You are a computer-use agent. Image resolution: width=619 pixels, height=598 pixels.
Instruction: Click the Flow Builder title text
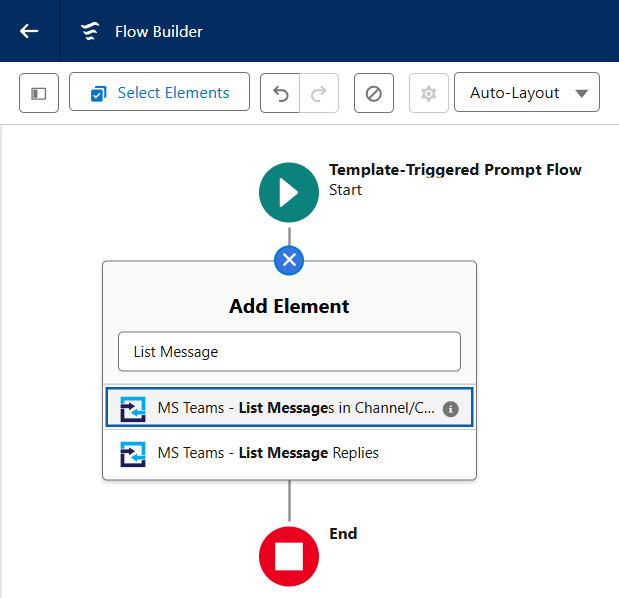pos(159,32)
